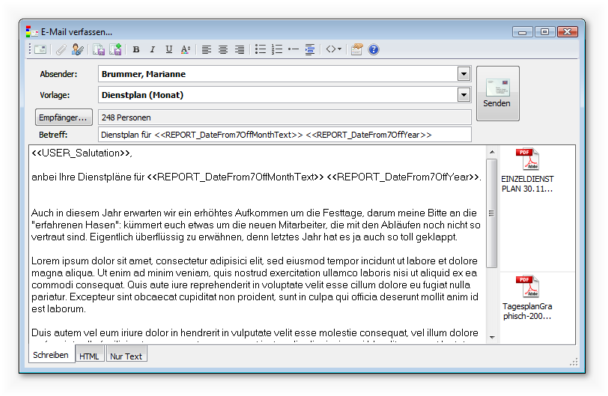Click the toolbar drag handle grip

pos(29,49)
